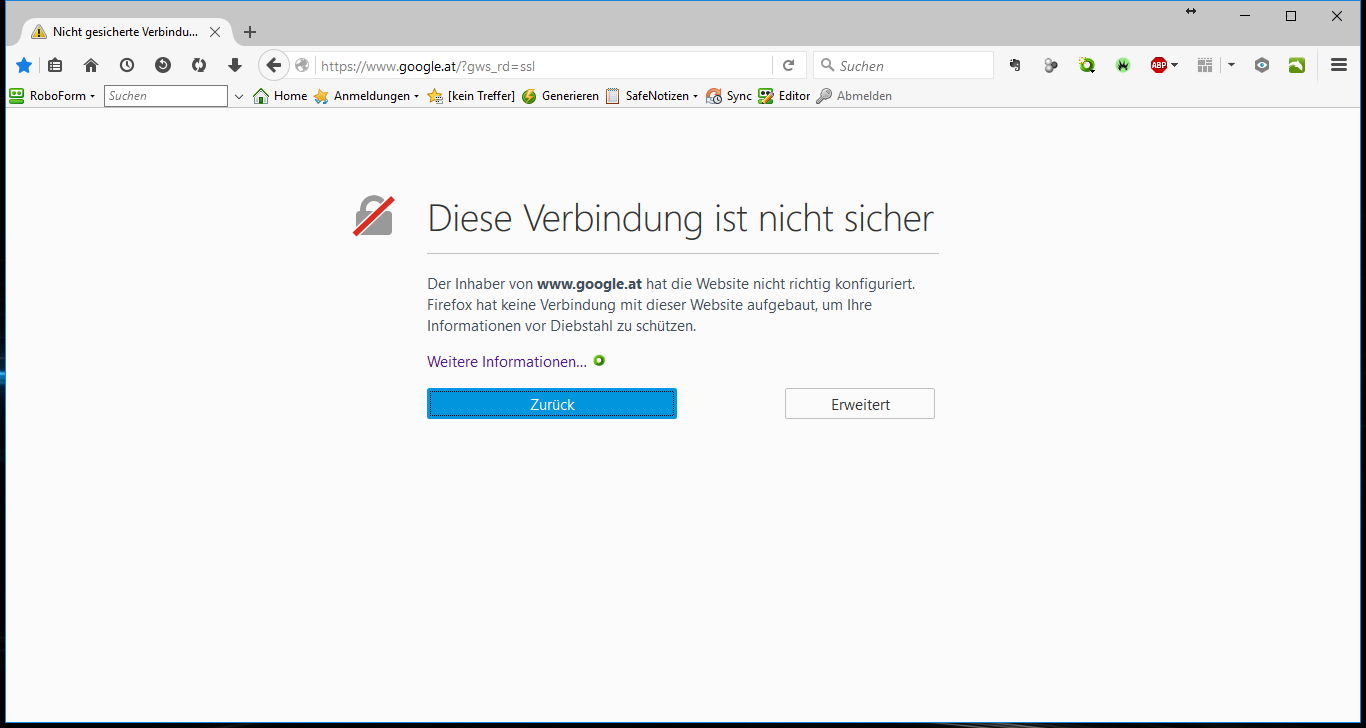This screenshot has height=728, width=1366.
Task: Open a new tab with plus button
Action: pyautogui.click(x=250, y=31)
